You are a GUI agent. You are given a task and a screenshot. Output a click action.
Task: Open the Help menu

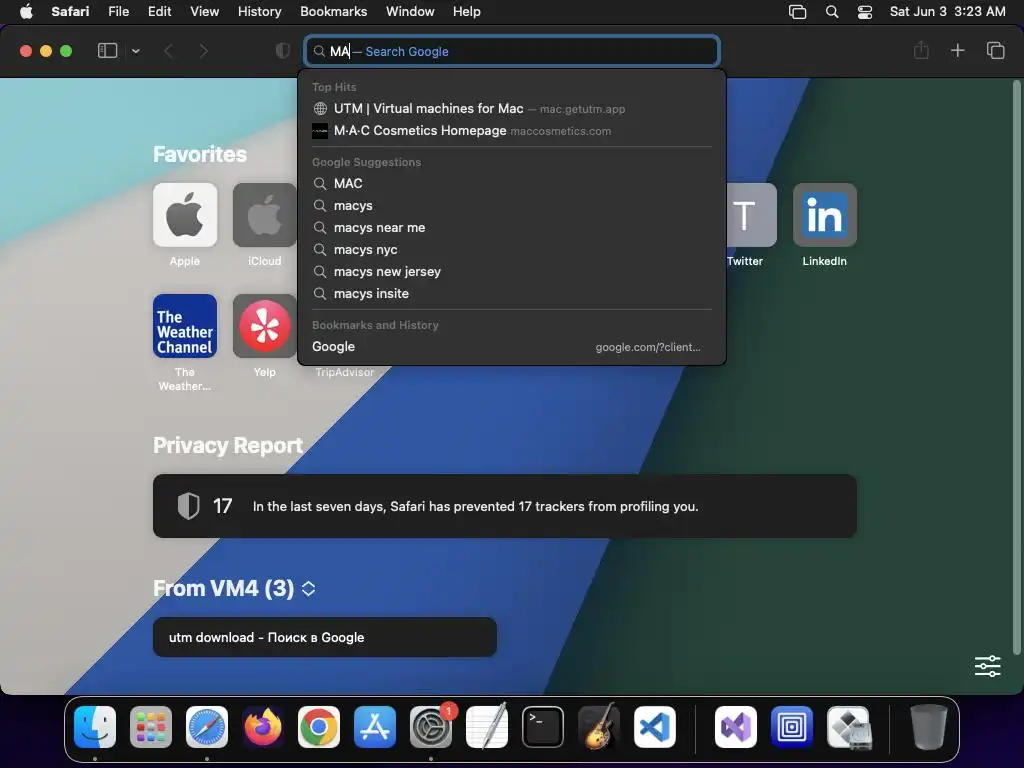(x=466, y=11)
